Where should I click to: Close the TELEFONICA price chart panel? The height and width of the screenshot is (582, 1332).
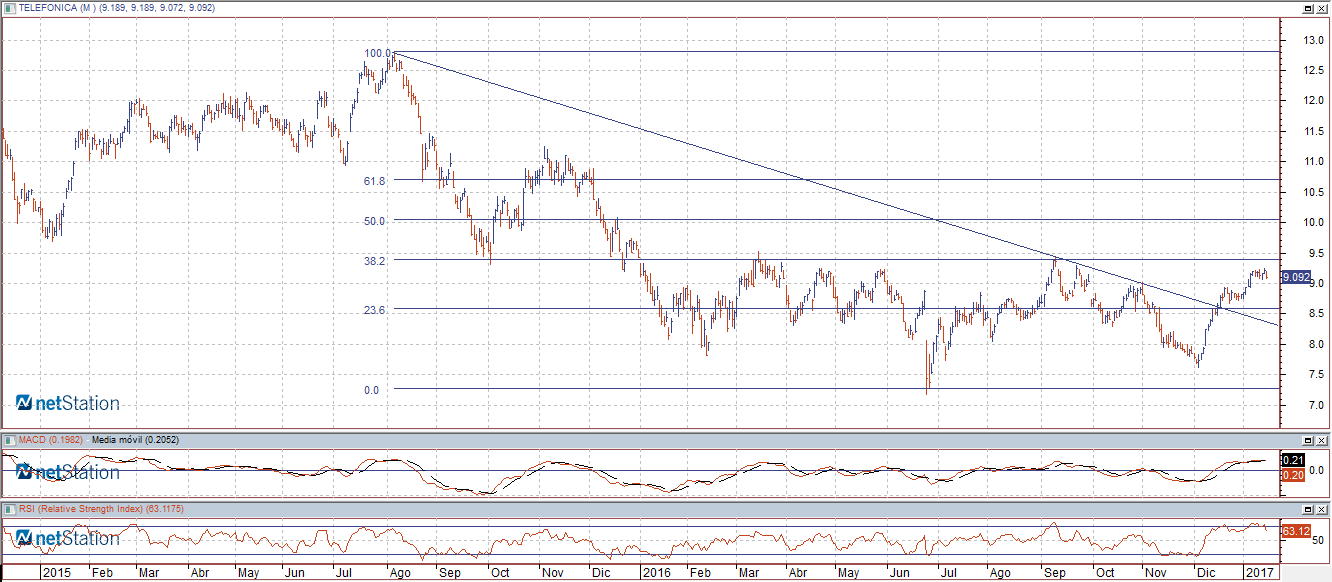[1322, 8]
